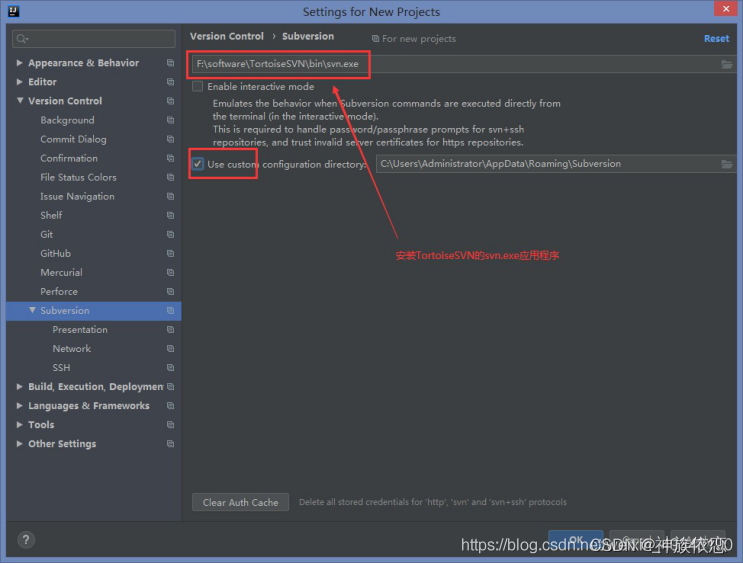The height and width of the screenshot is (564, 743).
Task: Click the project-level icon beside Version Control
Action: [171, 101]
